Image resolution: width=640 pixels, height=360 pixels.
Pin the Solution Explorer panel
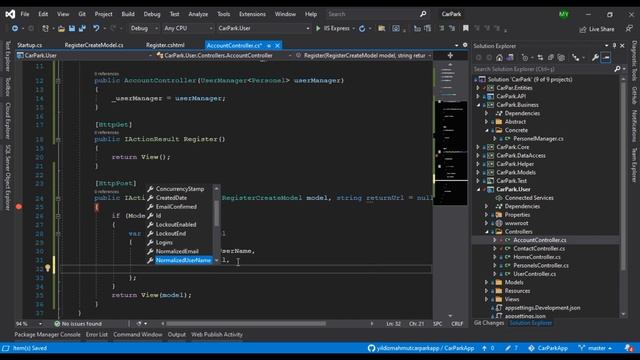click(x=614, y=46)
